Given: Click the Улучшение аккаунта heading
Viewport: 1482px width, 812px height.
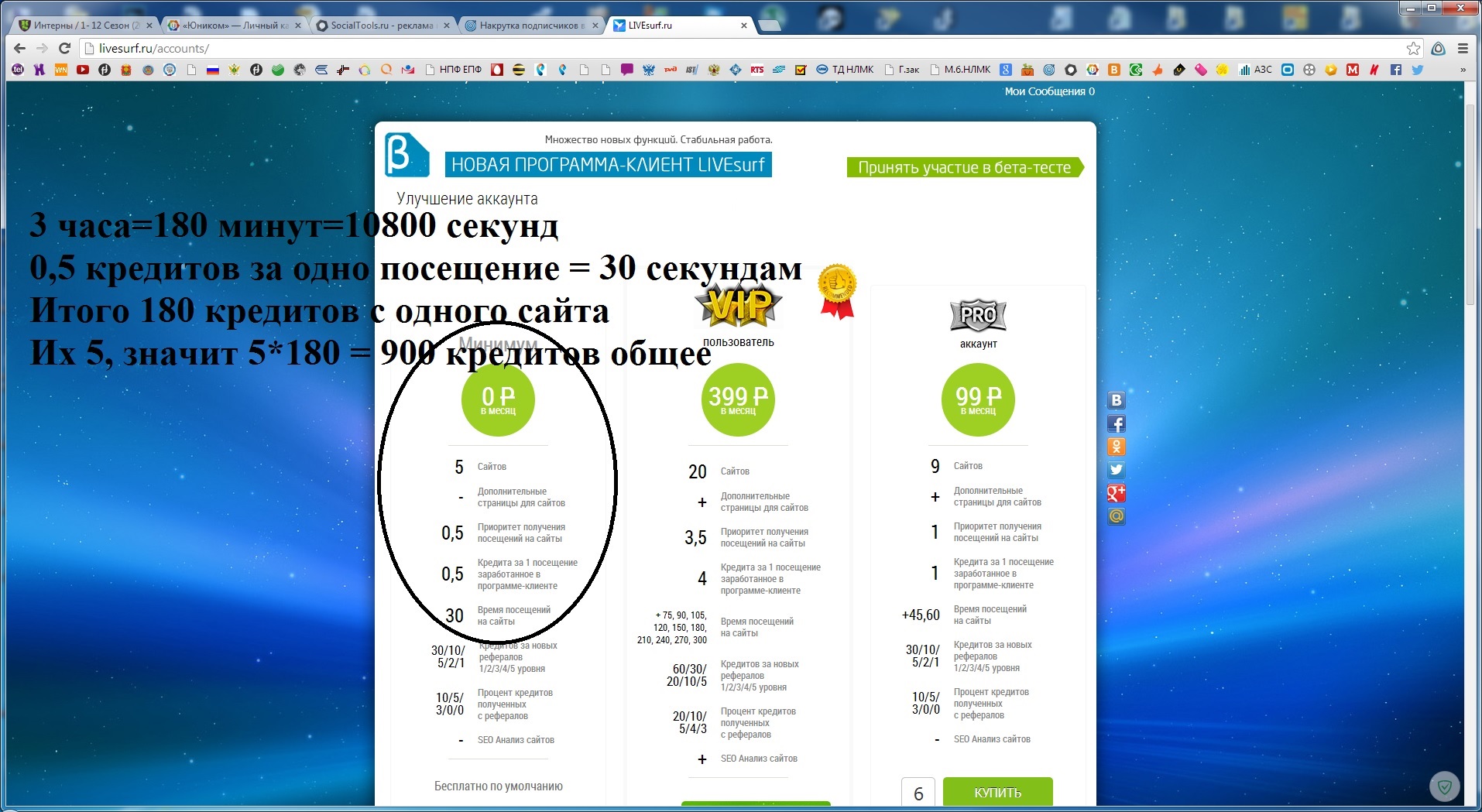Looking at the screenshot, I should click(467, 199).
